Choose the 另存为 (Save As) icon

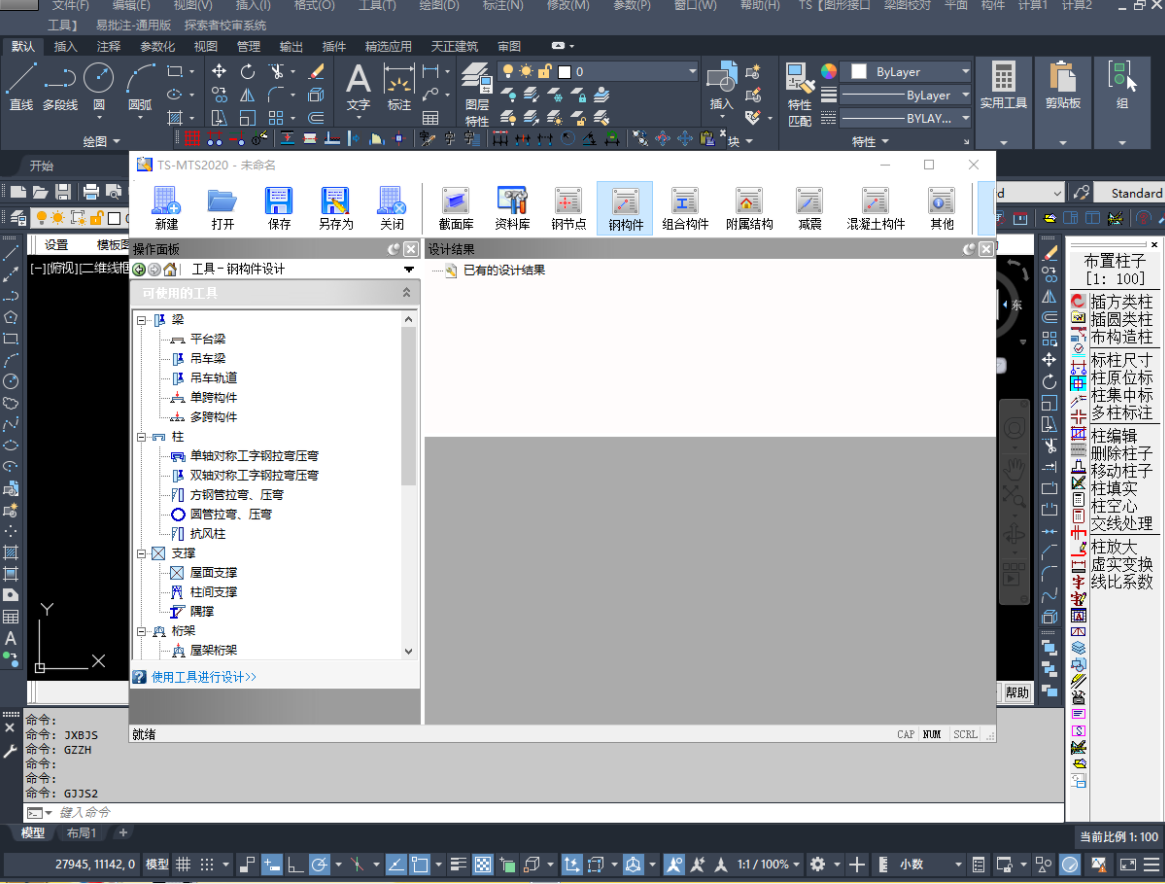(336, 208)
